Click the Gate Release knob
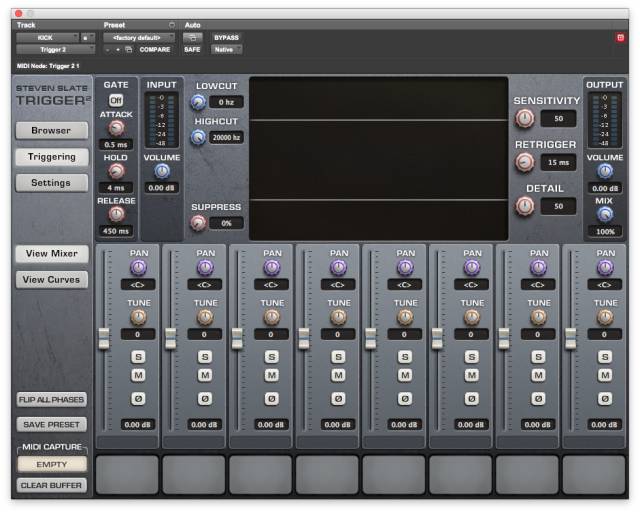This screenshot has height=513, width=640. (x=116, y=214)
